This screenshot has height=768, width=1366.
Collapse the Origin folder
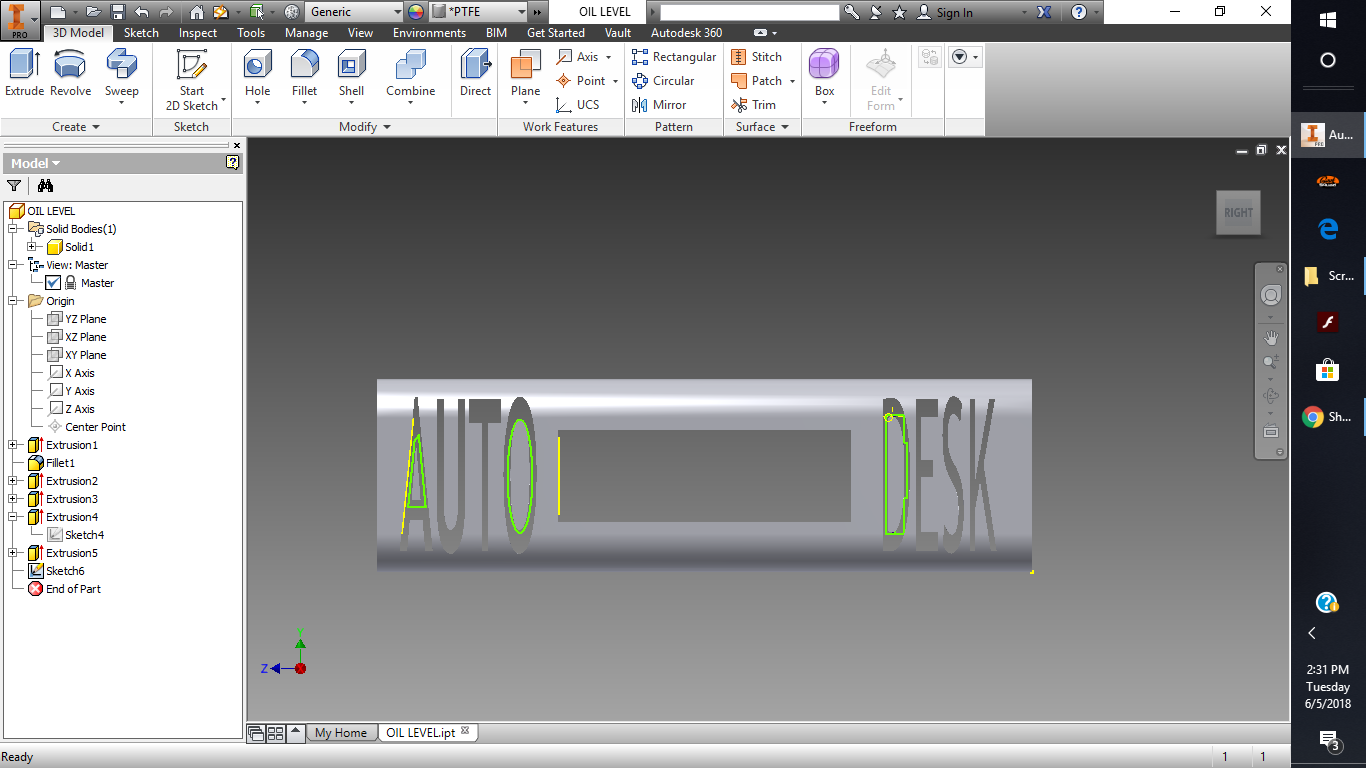point(13,301)
